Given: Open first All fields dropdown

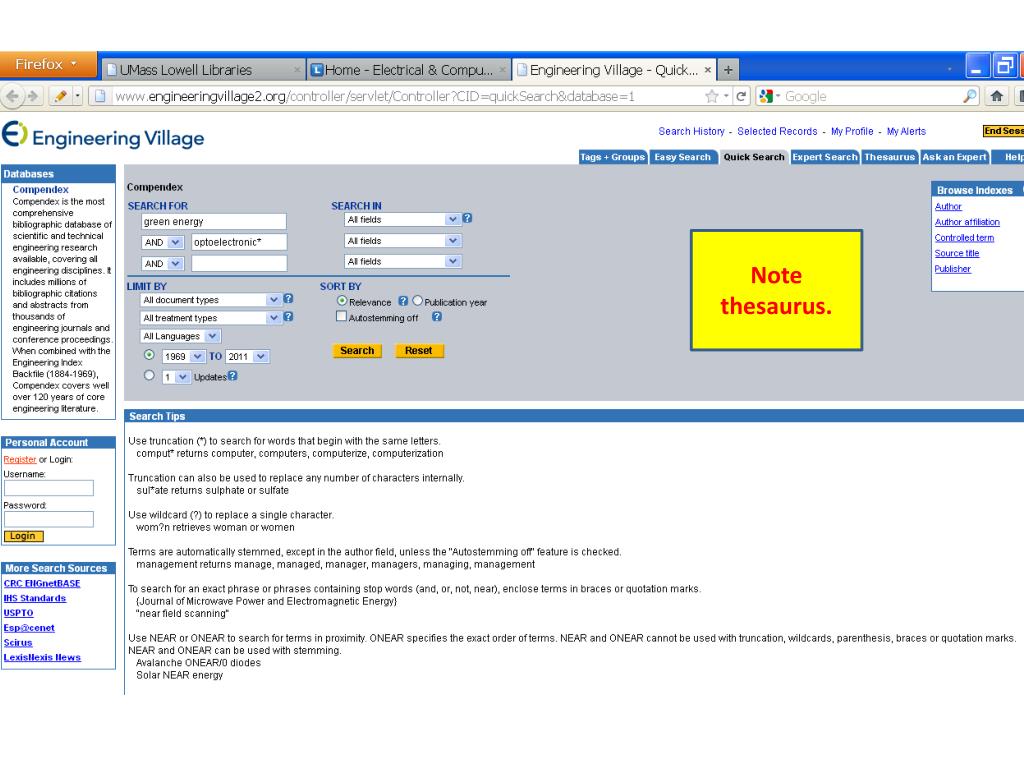Looking at the screenshot, I should (403, 219).
